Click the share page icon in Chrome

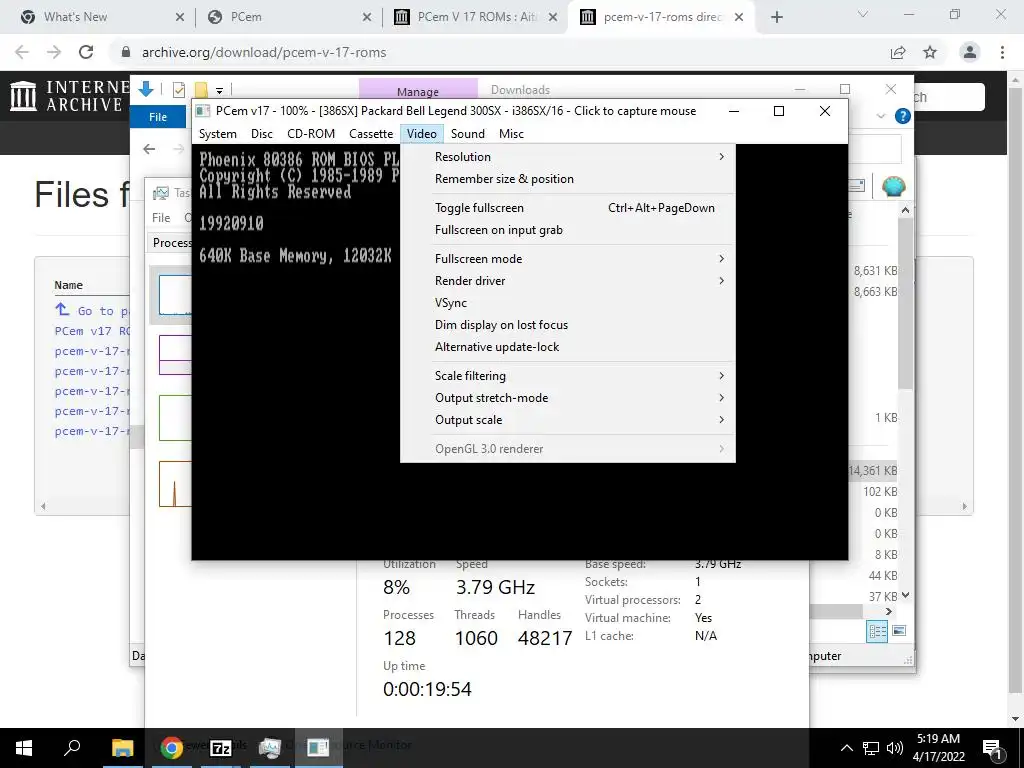[x=898, y=52]
